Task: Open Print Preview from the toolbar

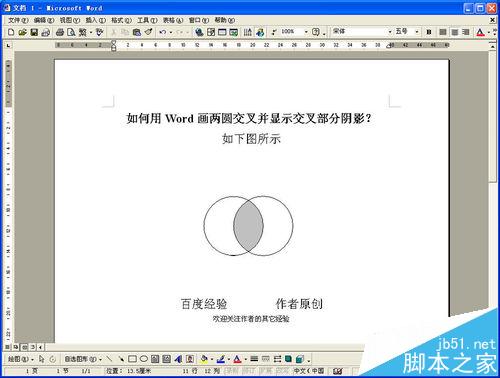Action: tap(71, 32)
